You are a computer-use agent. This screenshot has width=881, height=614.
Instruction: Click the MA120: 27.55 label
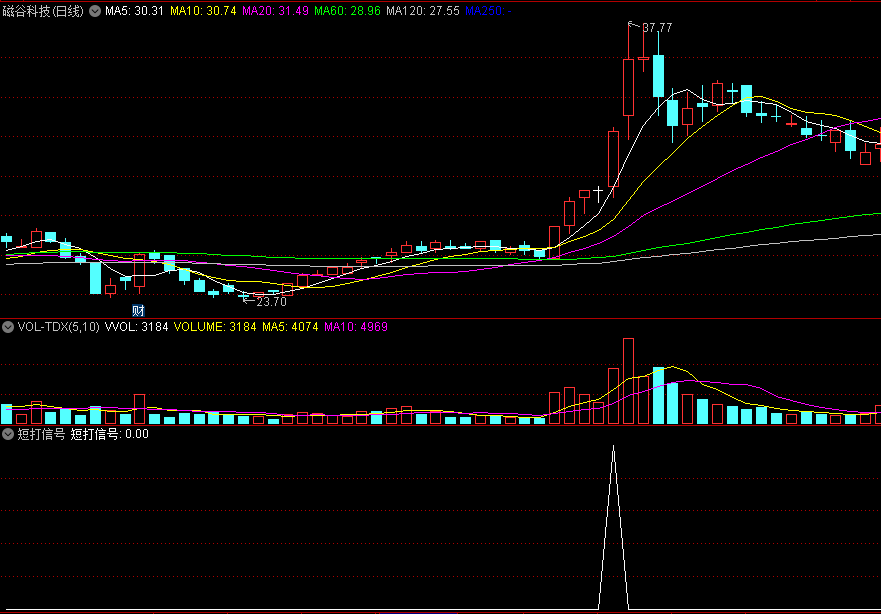coord(423,11)
